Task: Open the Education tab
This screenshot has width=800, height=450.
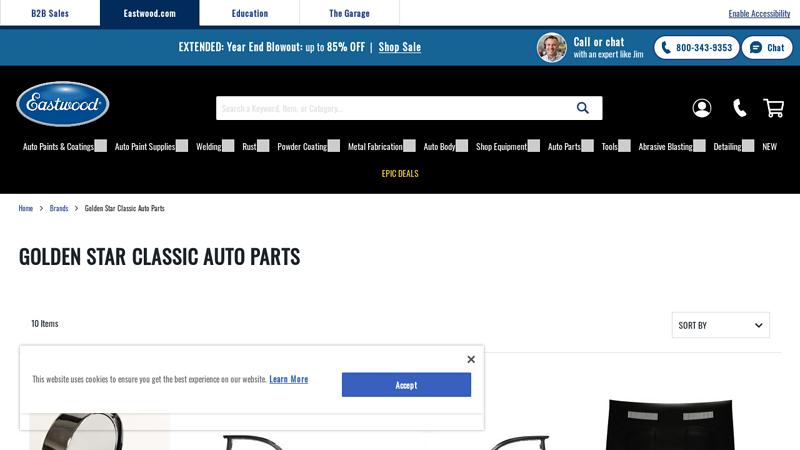Action: click(249, 13)
